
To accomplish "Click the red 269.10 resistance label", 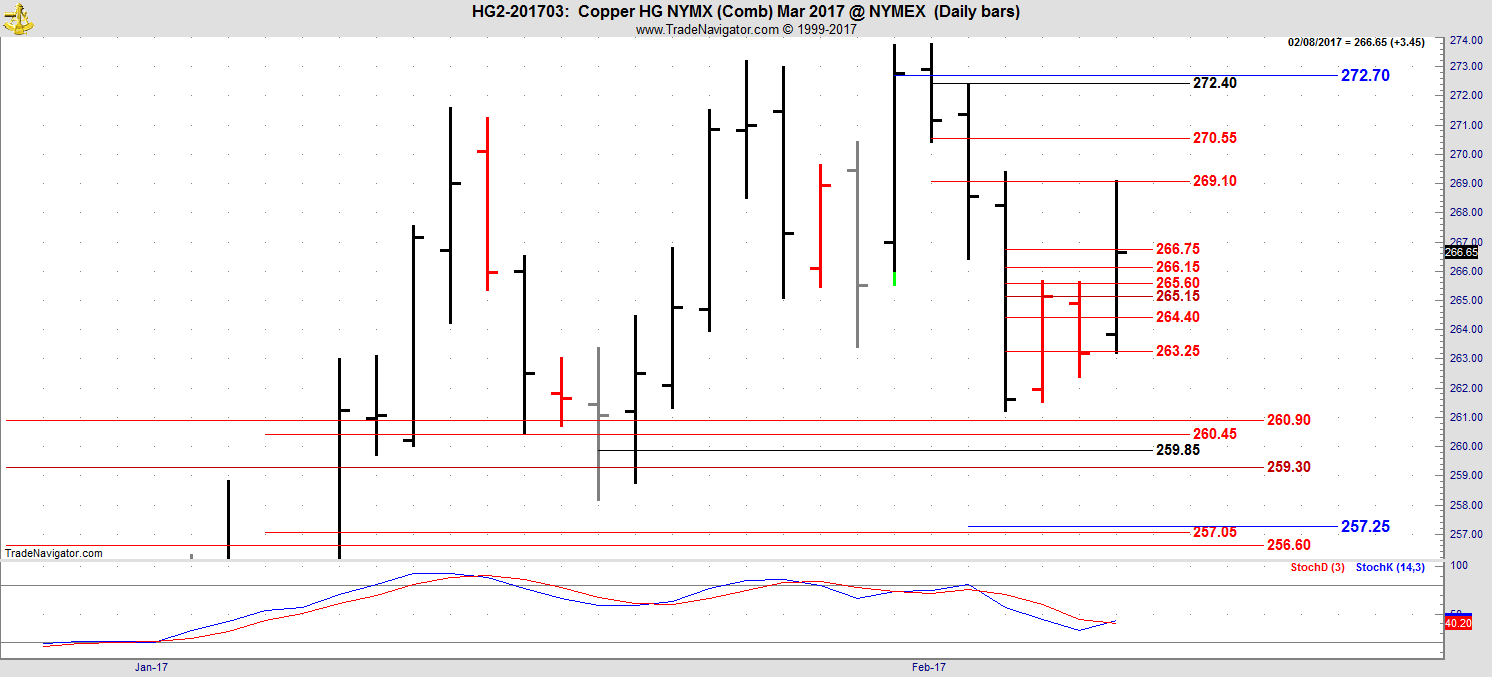I will tap(1215, 181).
